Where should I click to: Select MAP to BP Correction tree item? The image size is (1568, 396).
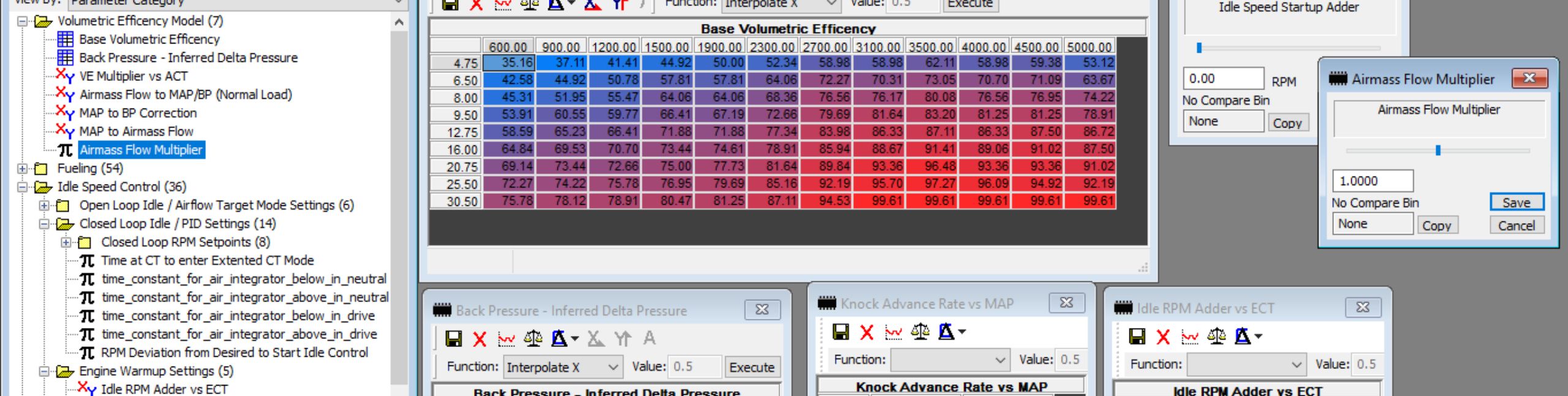(x=138, y=113)
